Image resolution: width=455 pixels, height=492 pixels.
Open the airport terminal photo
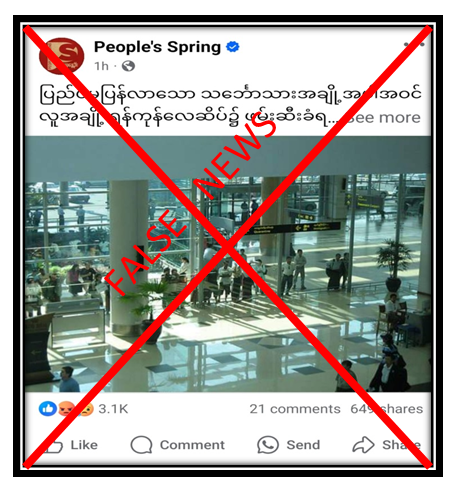228,264
